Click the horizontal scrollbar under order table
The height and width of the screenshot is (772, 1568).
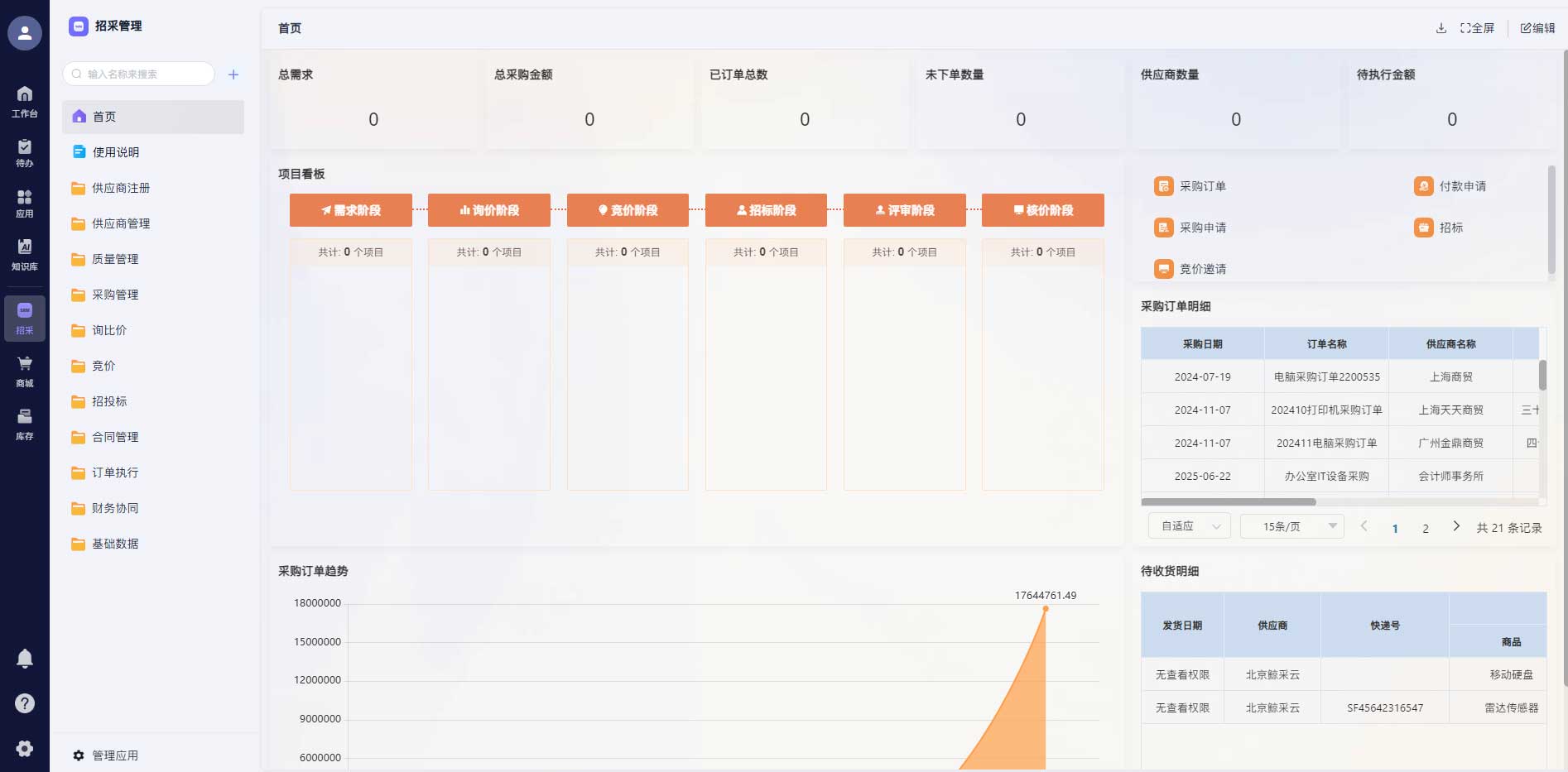click(x=1228, y=502)
